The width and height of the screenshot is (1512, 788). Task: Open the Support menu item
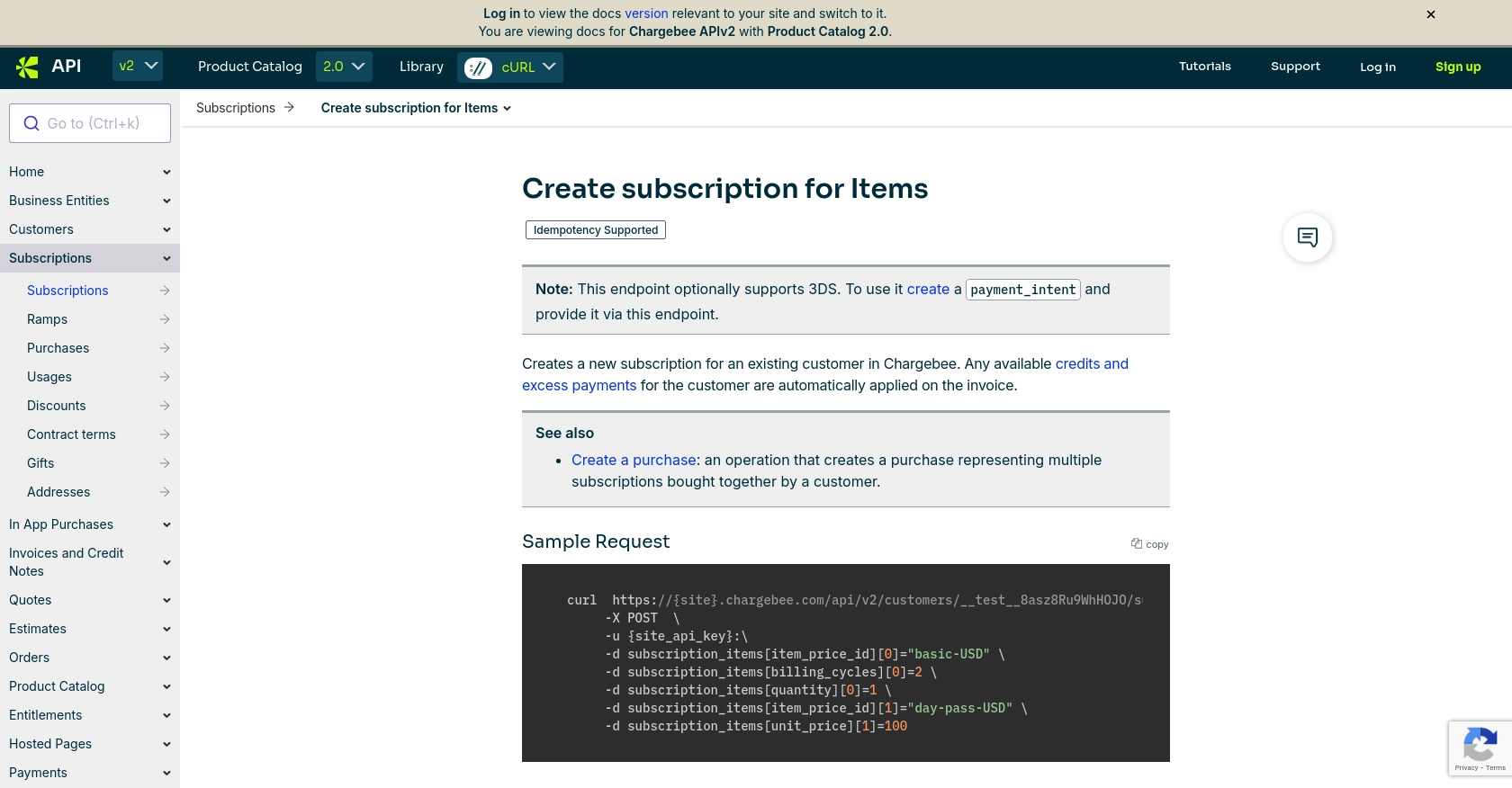1295,67
